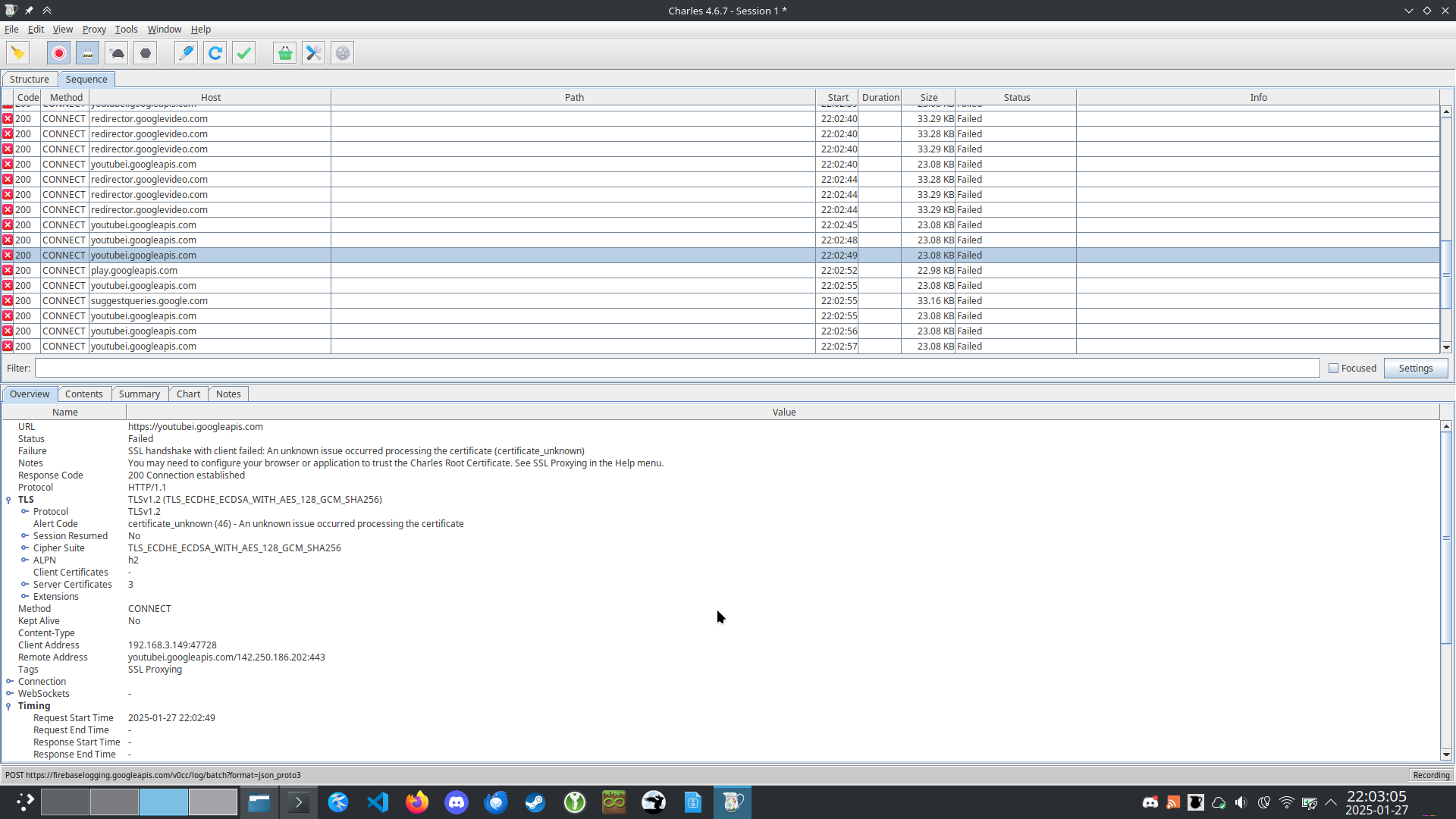Open the View menu
This screenshot has height=819, width=1456.
(x=63, y=29)
